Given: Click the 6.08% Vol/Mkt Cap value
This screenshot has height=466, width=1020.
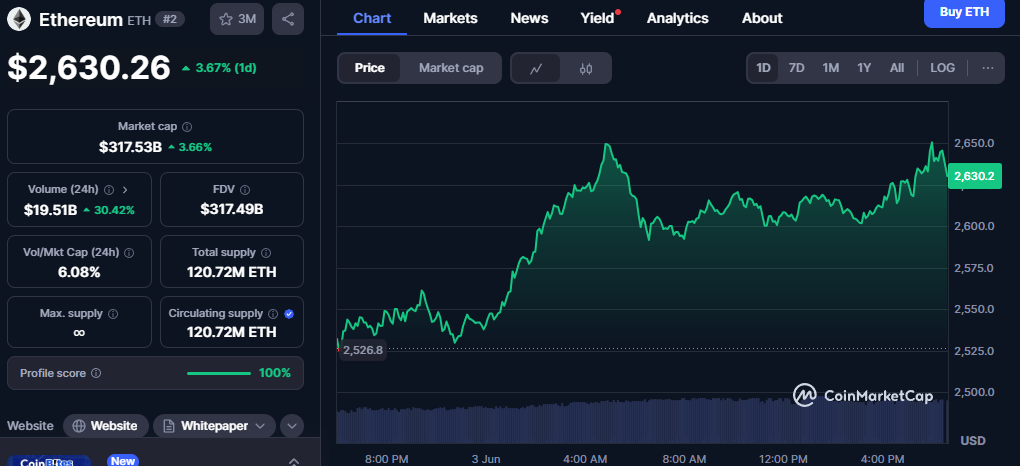Looking at the screenshot, I should point(79,272).
